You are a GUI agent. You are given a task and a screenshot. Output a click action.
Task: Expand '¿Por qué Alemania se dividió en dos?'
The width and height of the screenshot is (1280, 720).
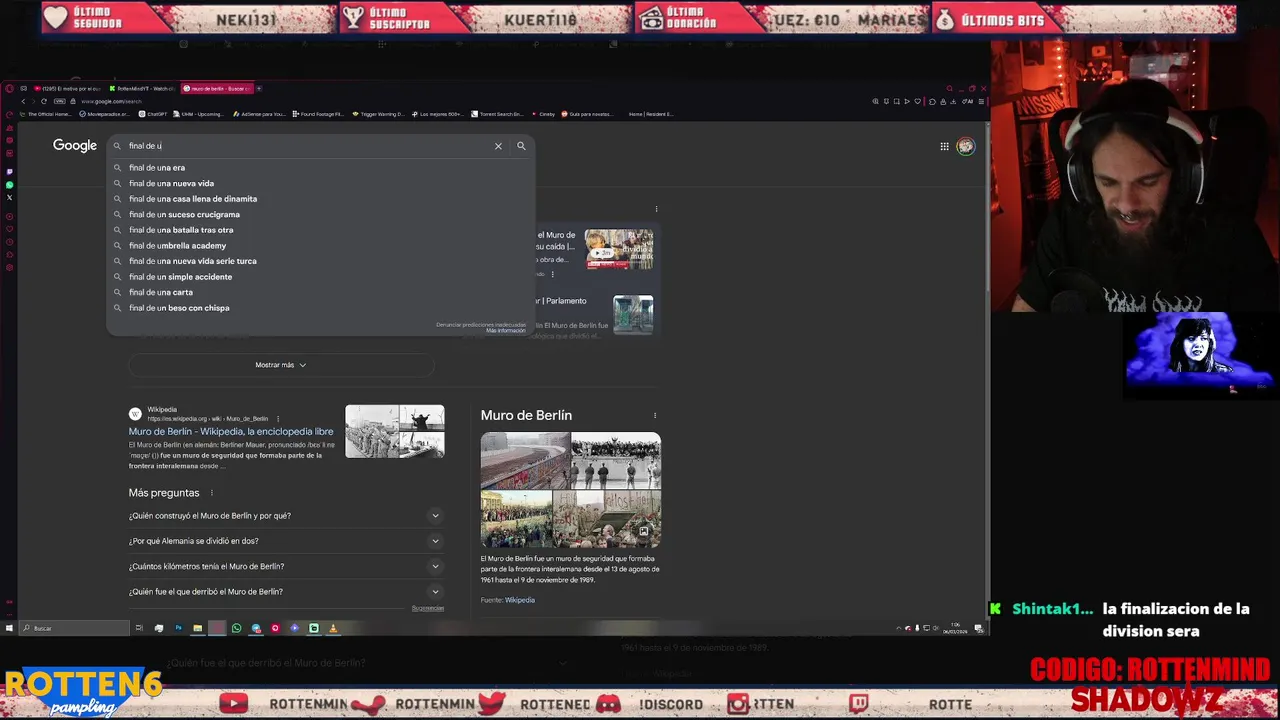pos(285,541)
